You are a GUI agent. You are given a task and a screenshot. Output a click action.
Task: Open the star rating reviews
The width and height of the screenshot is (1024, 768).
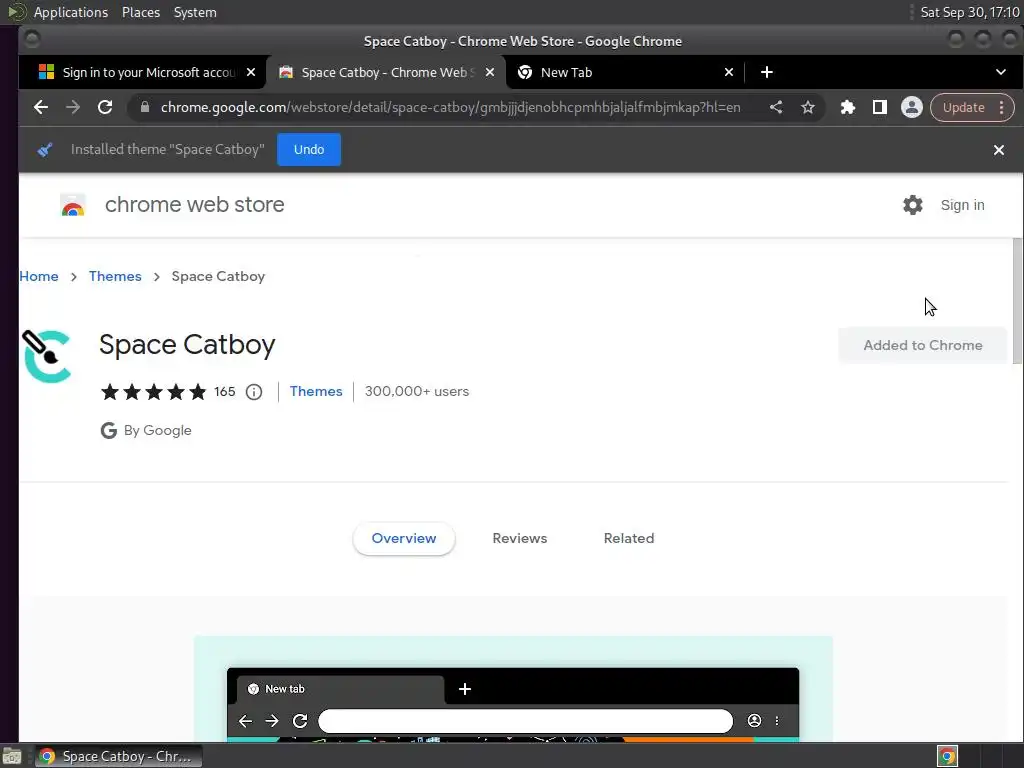tap(153, 392)
